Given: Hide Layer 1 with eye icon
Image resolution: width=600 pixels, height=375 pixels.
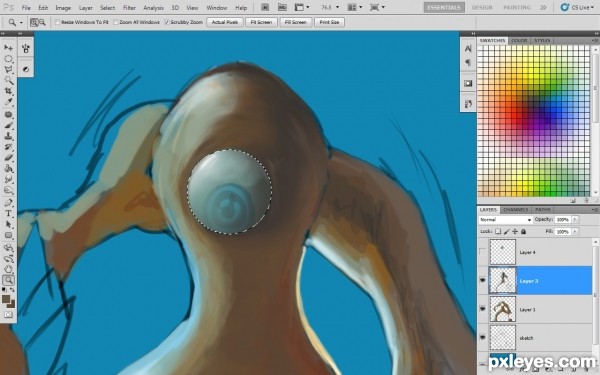Looking at the screenshot, I should pyautogui.click(x=483, y=309).
